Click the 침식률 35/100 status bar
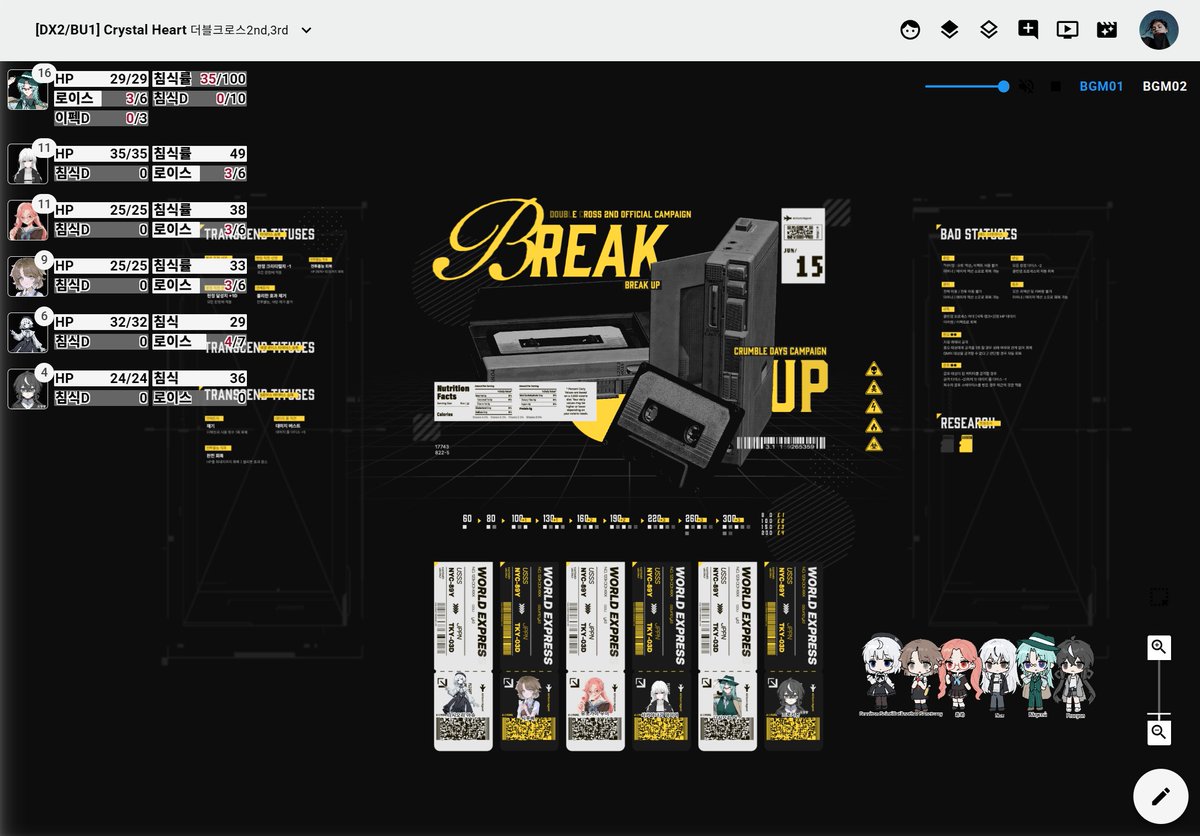1200x836 pixels. [199, 79]
